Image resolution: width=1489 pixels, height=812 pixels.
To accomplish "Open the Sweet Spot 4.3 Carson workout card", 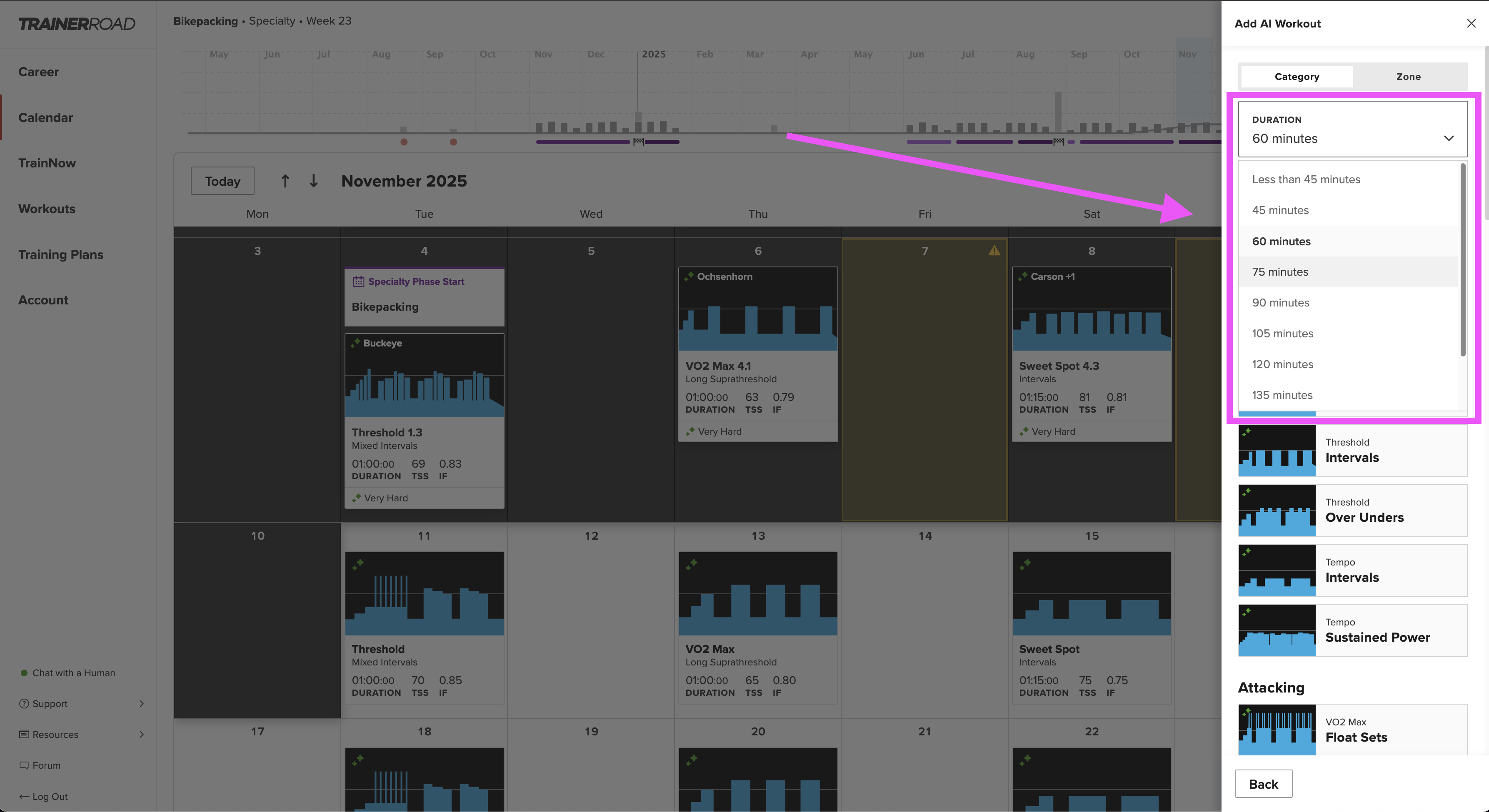I will [1091, 354].
